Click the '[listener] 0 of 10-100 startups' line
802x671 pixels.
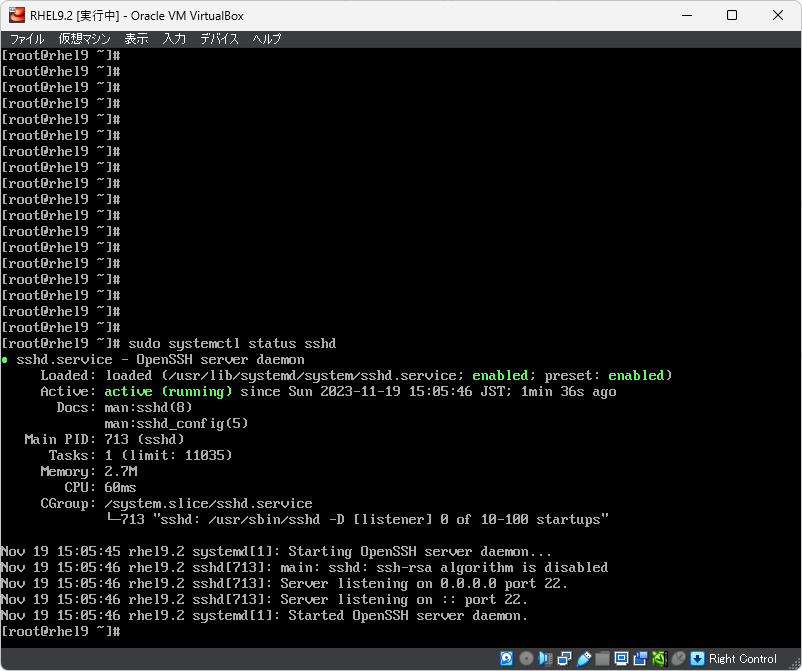pyautogui.click(x=357, y=519)
